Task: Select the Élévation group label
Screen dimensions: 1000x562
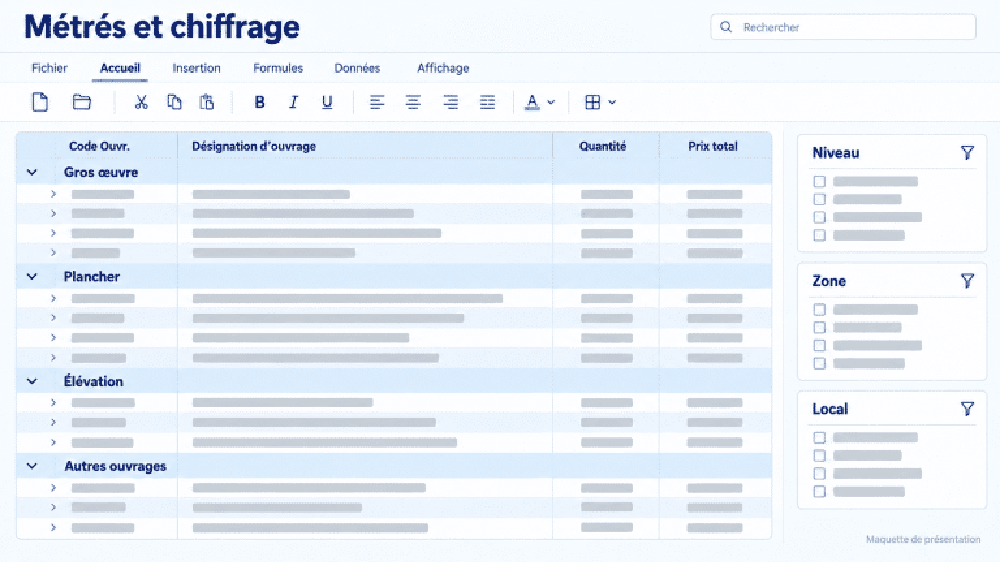Action: click(93, 381)
